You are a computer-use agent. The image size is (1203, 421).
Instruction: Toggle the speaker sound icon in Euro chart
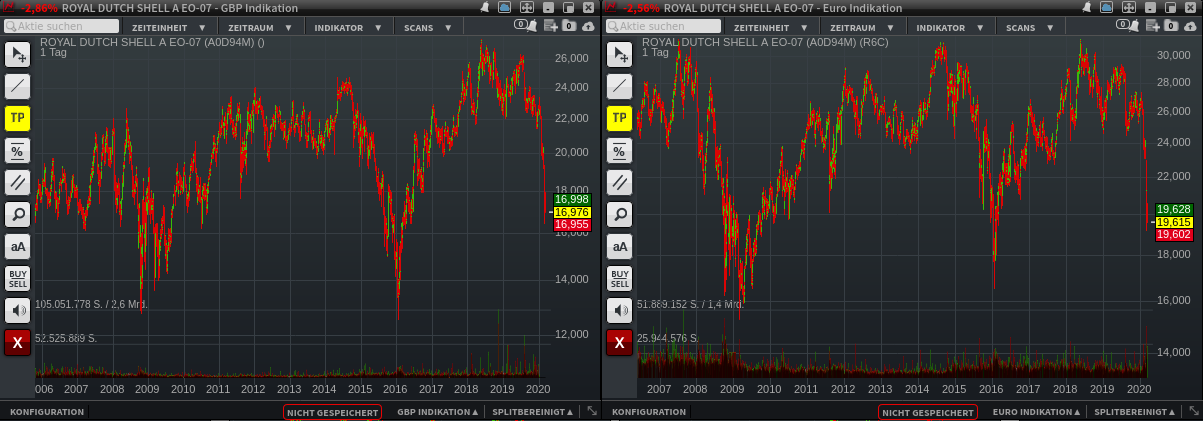click(x=620, y=310)
